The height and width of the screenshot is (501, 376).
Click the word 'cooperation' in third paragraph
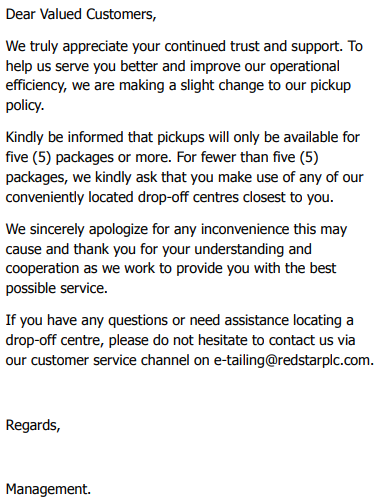pyautogui.click(x=42, y=269)
